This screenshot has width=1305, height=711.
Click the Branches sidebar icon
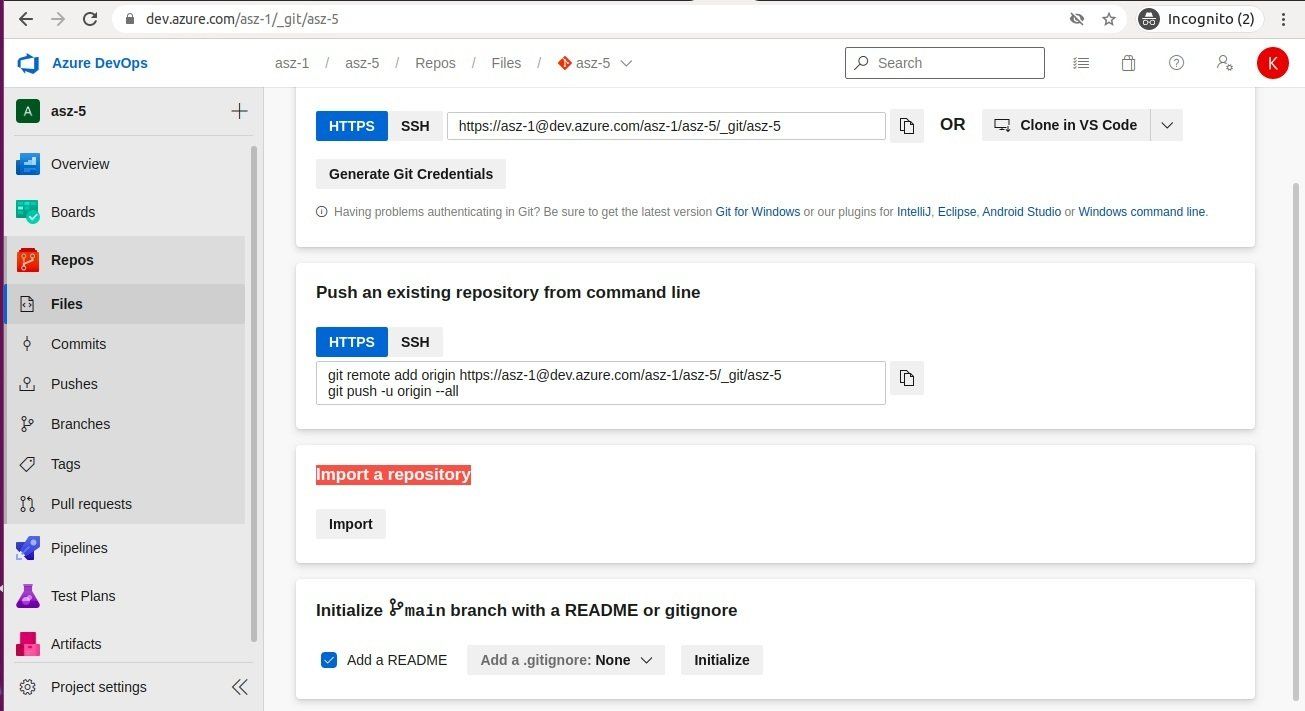pos(28,424)
